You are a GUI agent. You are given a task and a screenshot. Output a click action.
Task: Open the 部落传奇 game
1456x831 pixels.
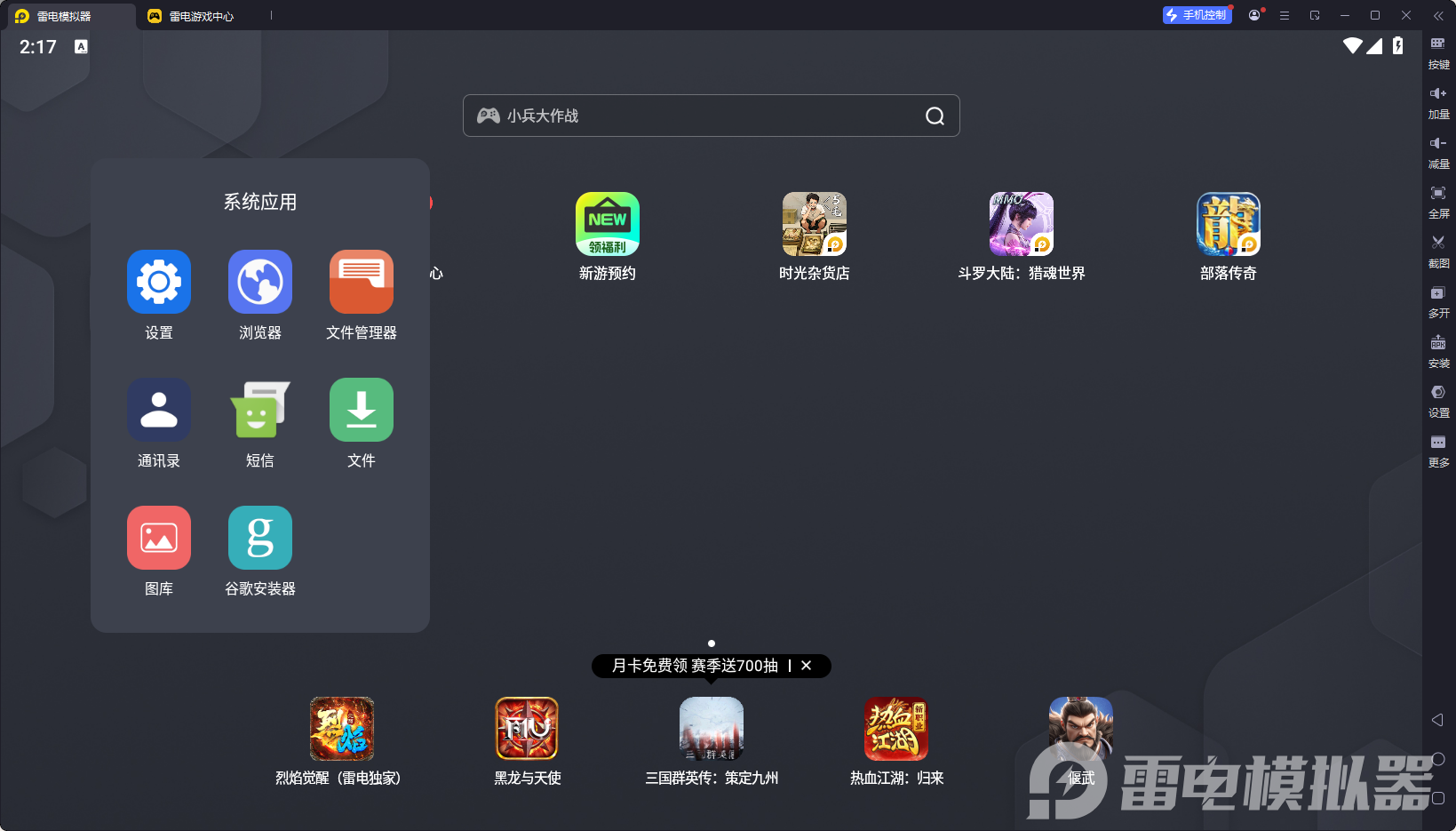pyautogui.click(x=1229, y=224)
